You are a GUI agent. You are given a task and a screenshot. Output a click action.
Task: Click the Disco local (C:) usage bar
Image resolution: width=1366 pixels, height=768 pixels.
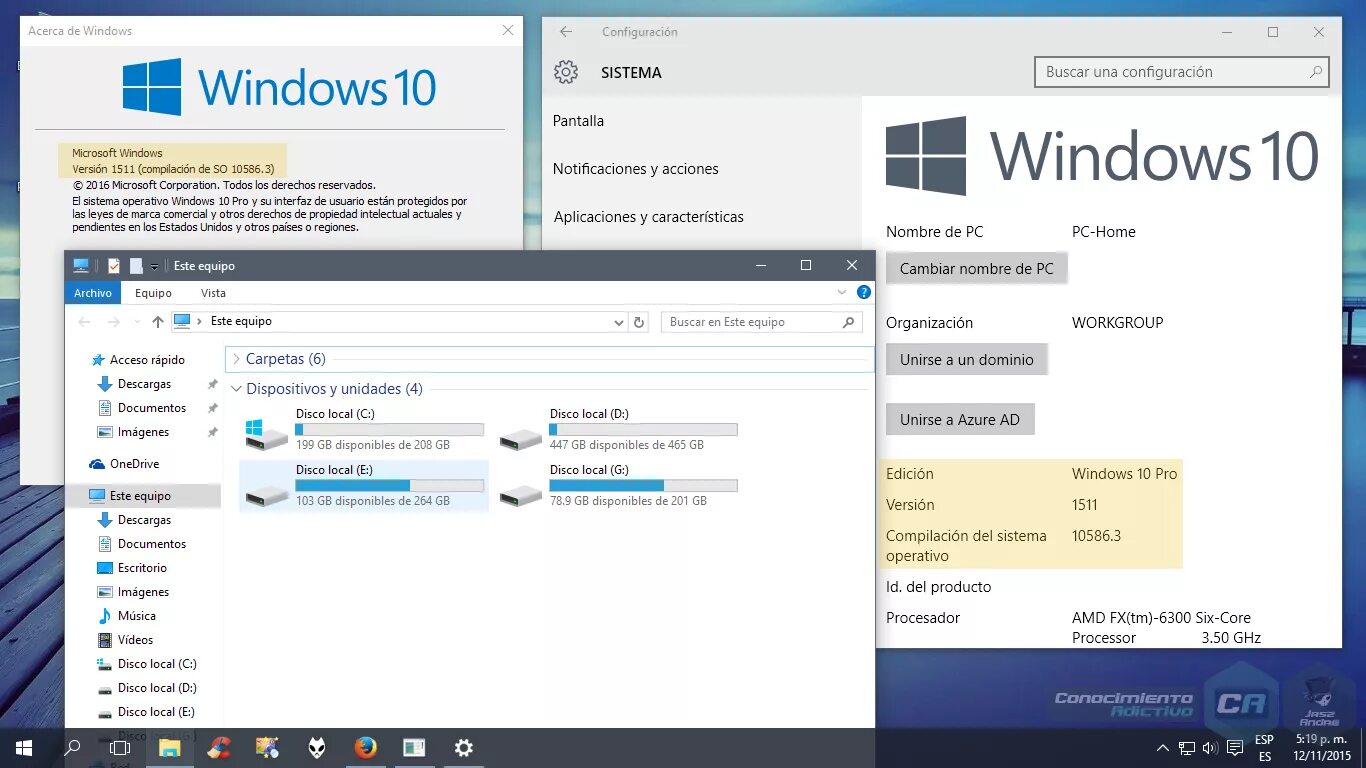[389, 429]
